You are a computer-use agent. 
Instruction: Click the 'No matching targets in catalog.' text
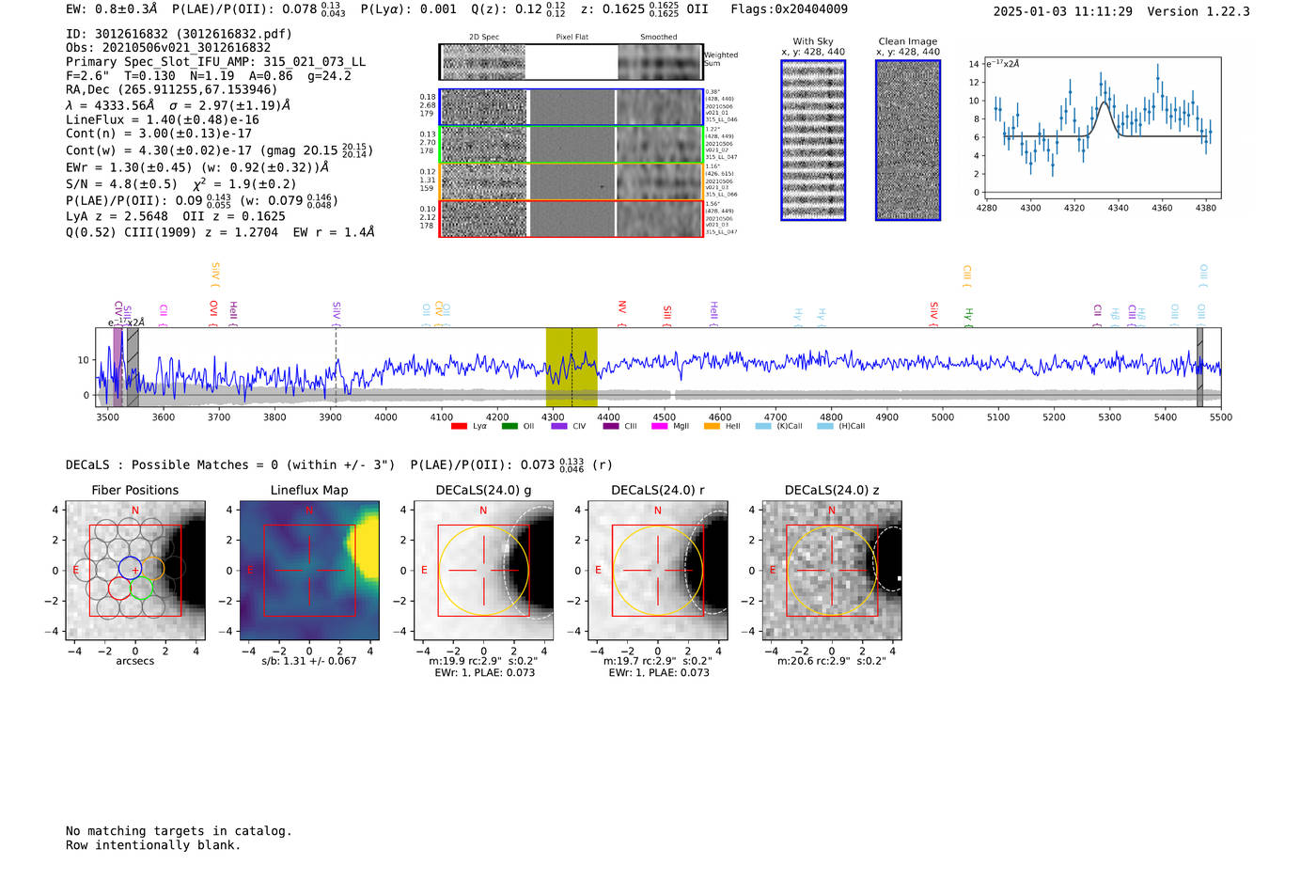click(x=179, y=831)
